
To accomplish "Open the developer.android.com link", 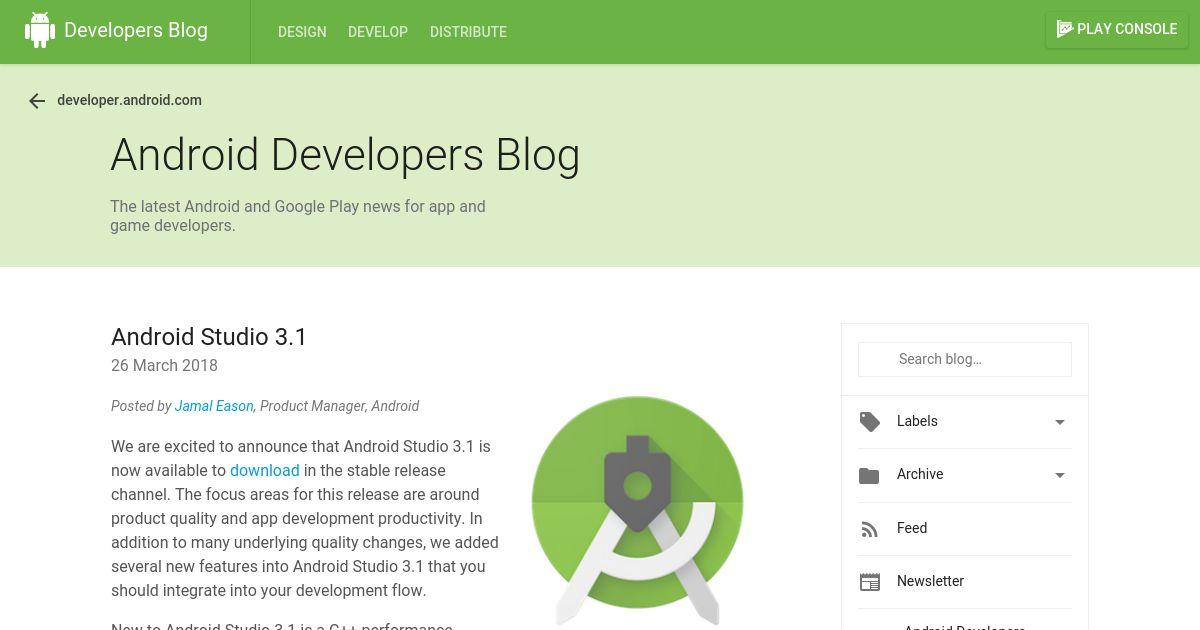I will click(x=130, y=100).
